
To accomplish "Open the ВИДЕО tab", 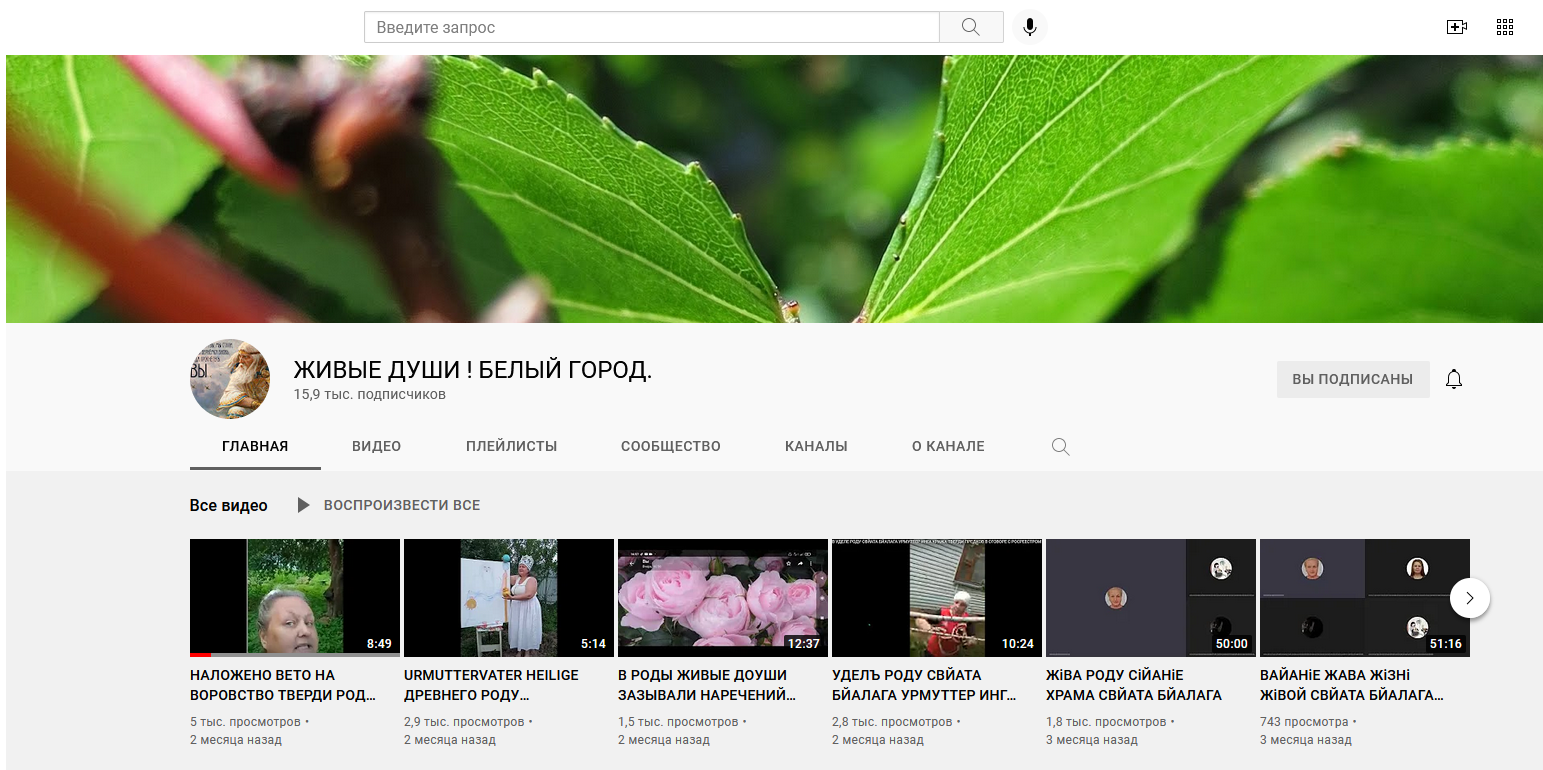I will 377,446.
